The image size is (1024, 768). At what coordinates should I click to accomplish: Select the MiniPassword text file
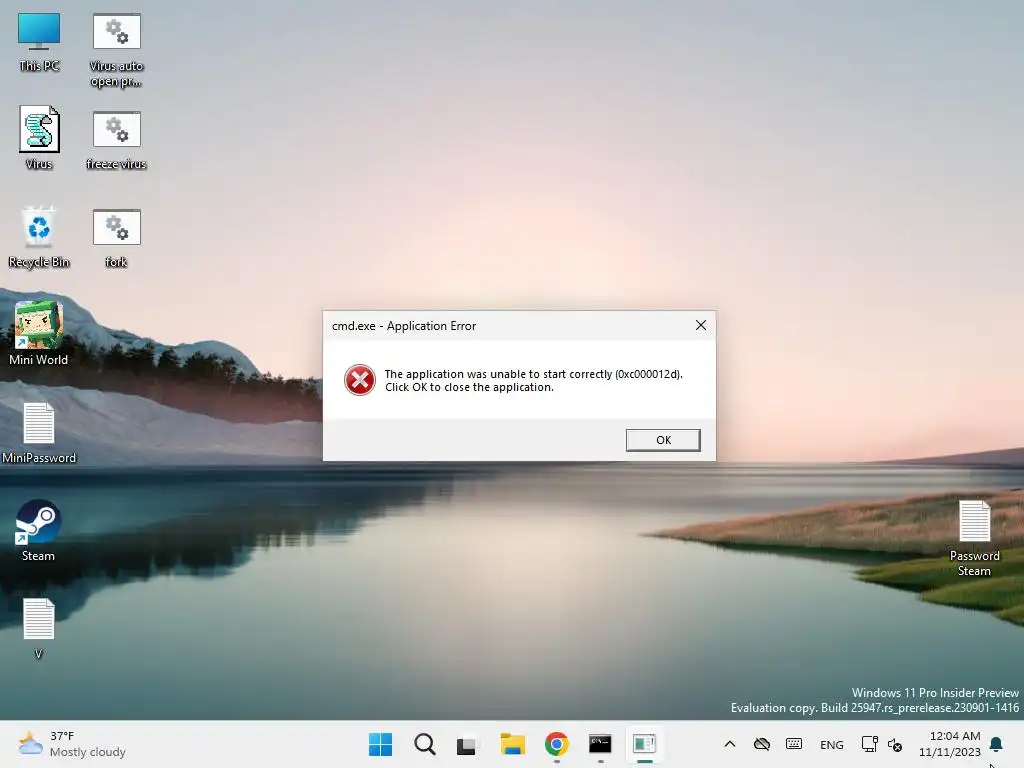[x=39, y=433]
